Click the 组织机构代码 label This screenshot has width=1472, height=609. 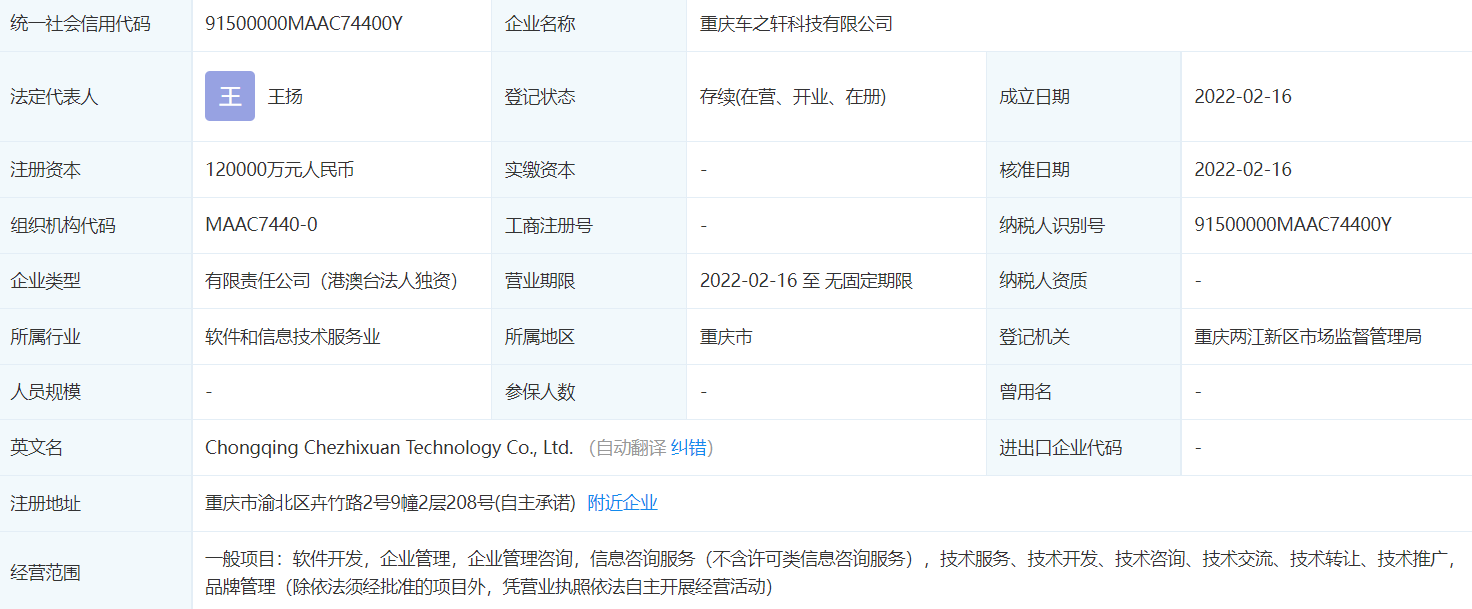click(63, 226)
